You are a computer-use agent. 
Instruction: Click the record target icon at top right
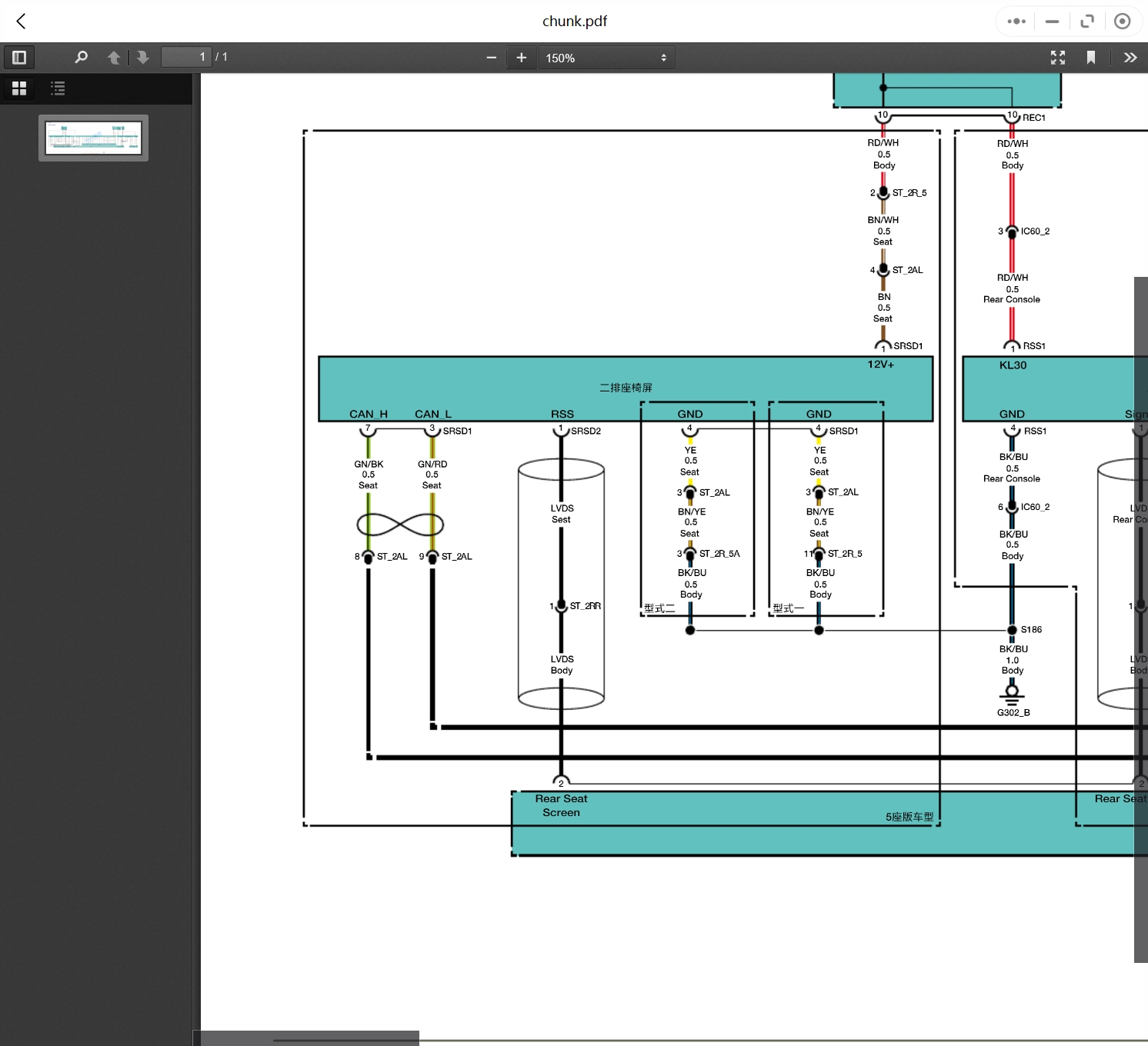click(1122, 22)
